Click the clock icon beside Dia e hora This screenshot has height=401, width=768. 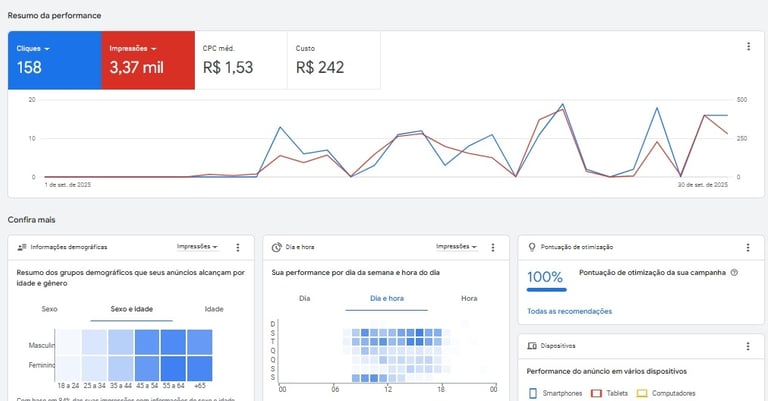[x=277, y=247]
